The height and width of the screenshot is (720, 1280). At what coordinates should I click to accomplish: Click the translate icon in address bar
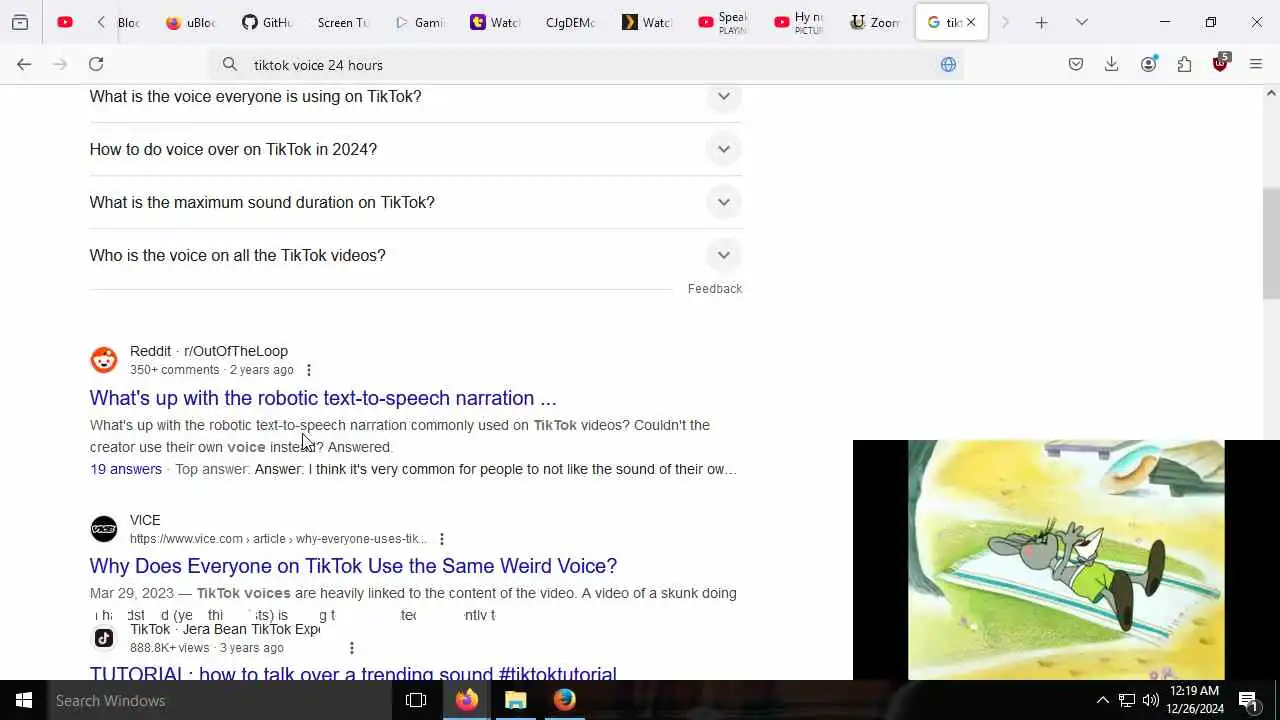tap(948, 64)
